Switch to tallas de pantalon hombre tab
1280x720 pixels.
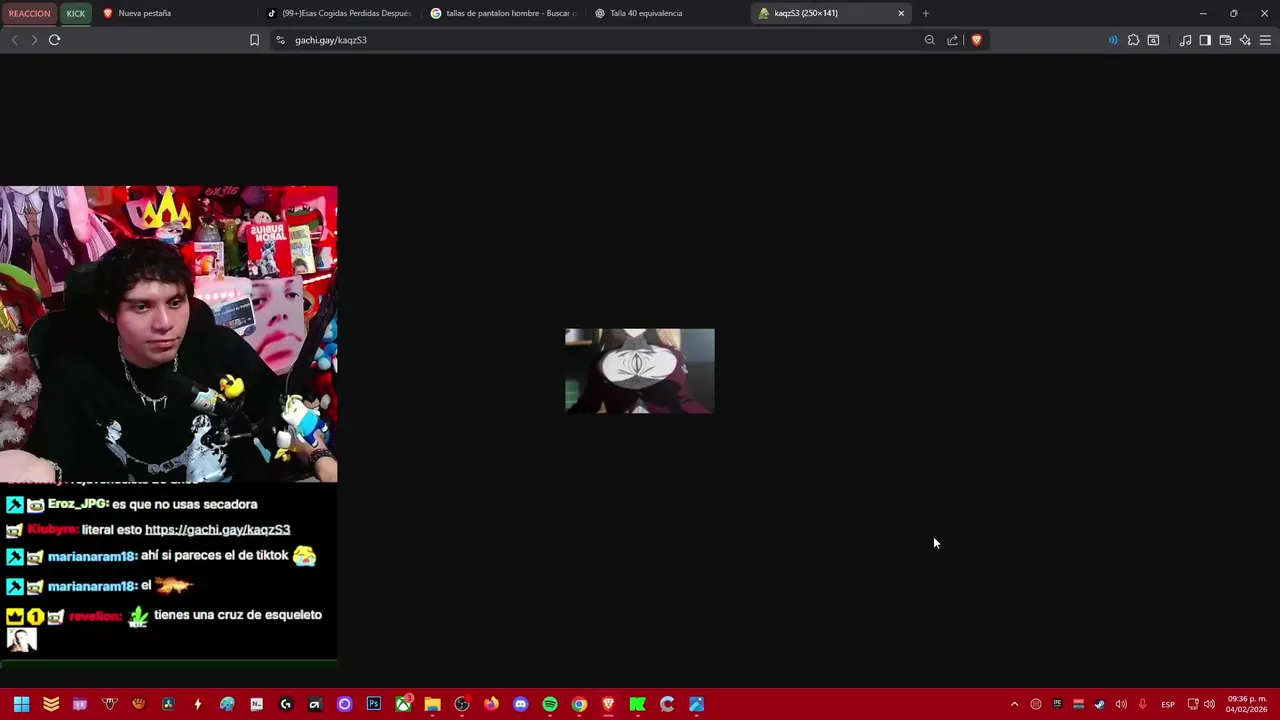pyautogui.click(x=504, y=13)
